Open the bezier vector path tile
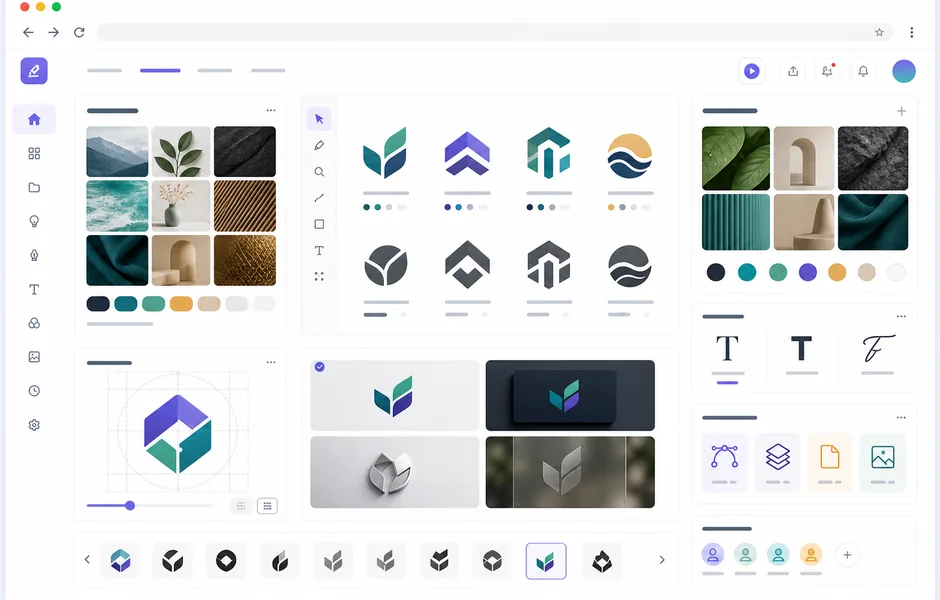The image size is (940, 600). click(724, 462)
